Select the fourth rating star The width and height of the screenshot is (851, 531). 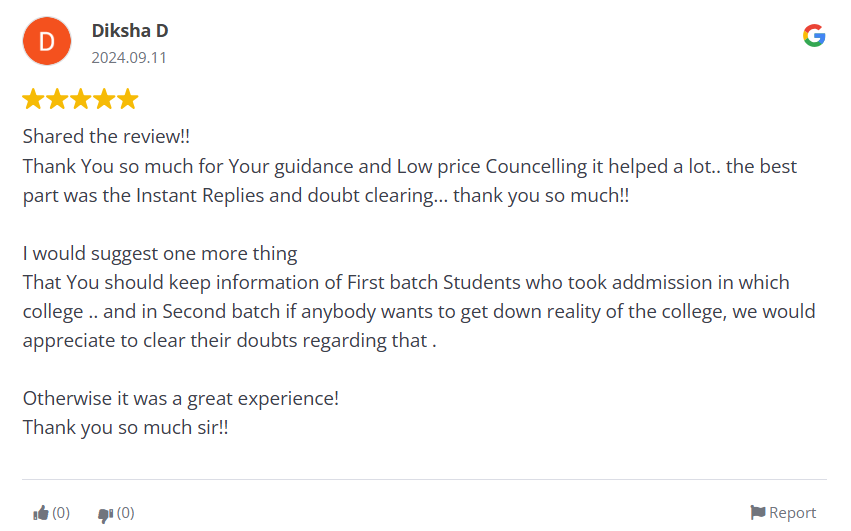click(104, 99)
